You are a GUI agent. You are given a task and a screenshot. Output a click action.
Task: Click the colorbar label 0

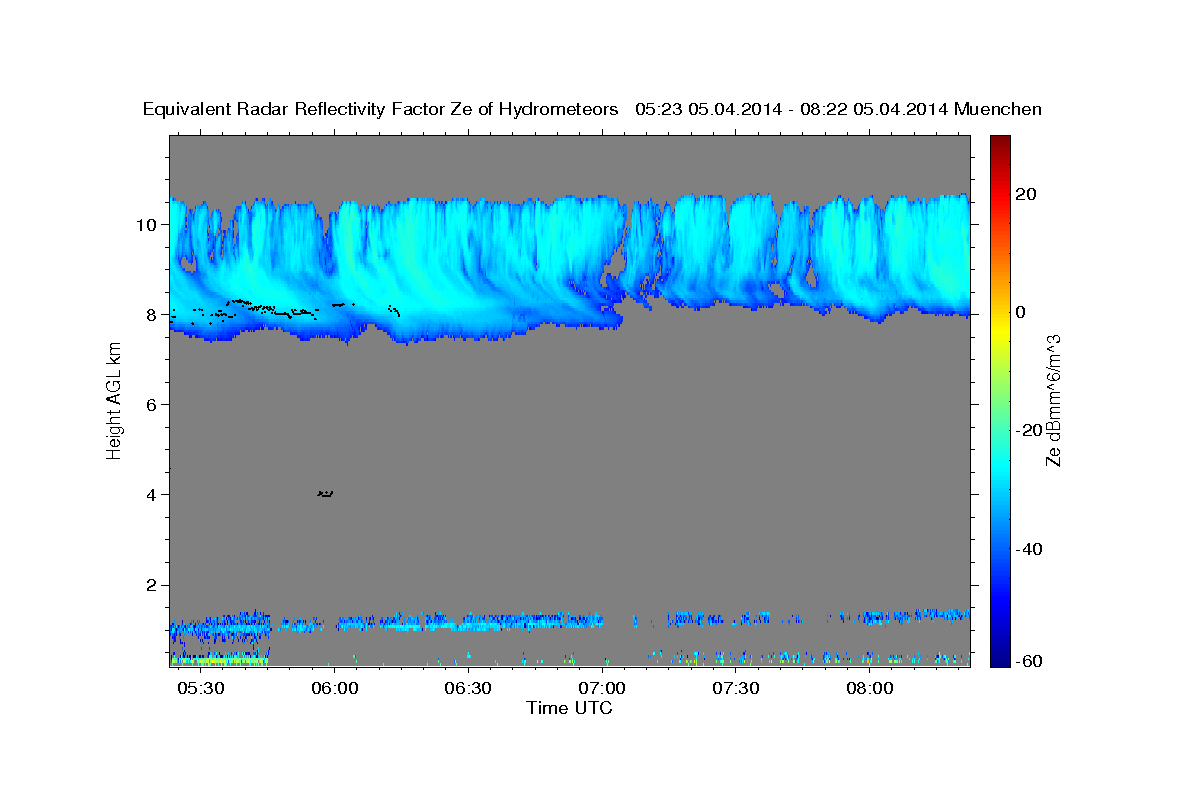point(1022,312)
